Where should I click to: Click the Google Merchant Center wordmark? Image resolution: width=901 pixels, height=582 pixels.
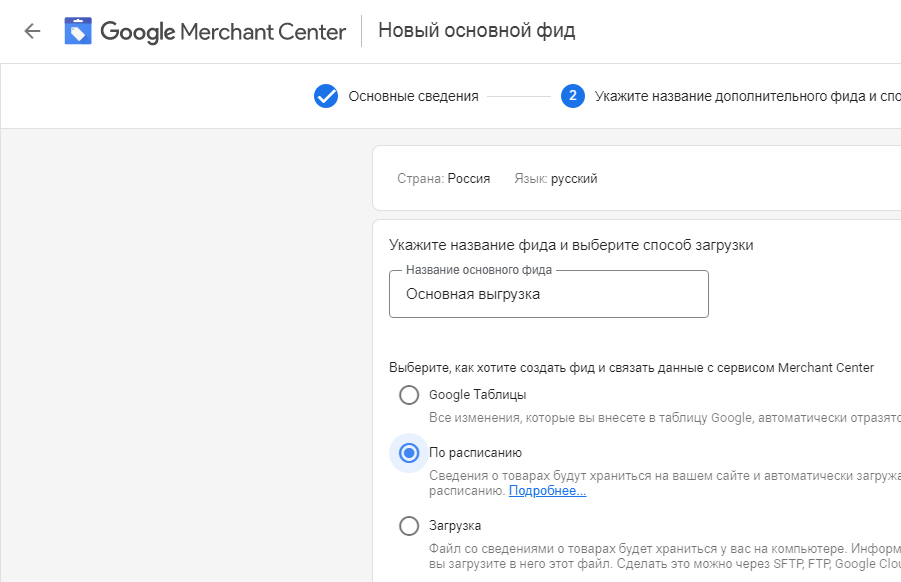click(224, 32)
